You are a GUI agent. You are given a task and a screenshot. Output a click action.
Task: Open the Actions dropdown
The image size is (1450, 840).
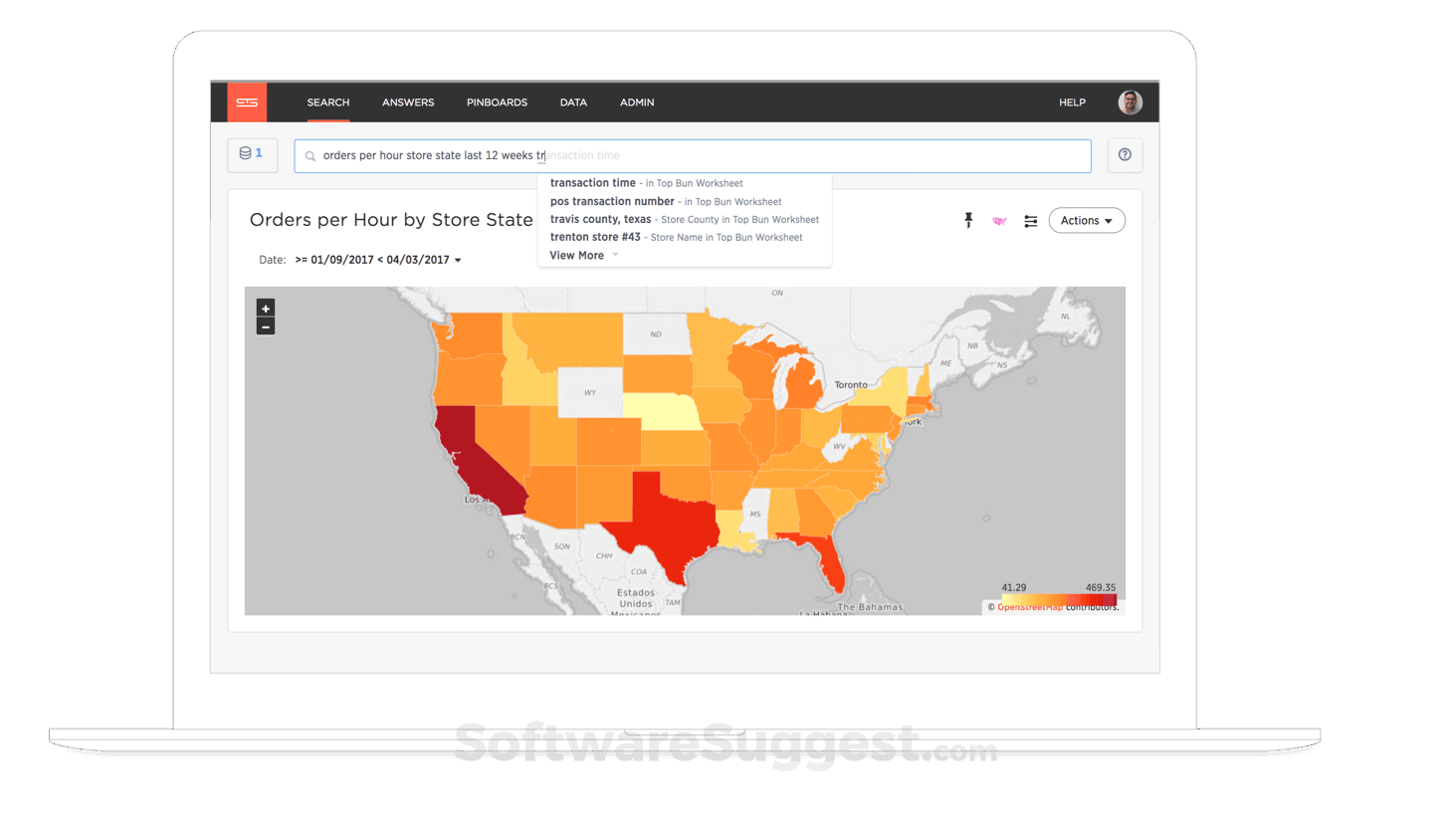coord(1086,220)
